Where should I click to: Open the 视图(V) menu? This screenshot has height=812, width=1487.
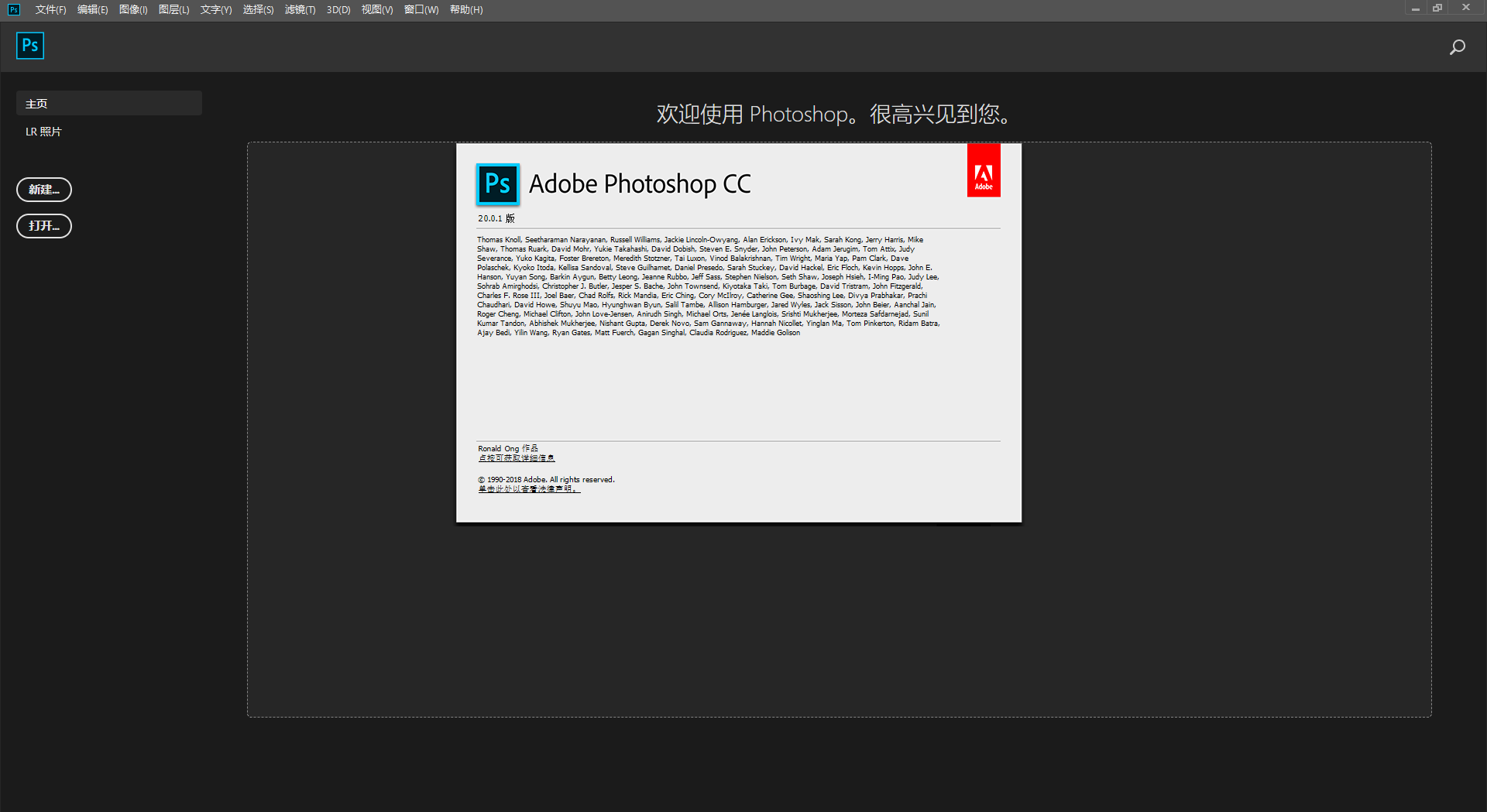click(377, 10)
